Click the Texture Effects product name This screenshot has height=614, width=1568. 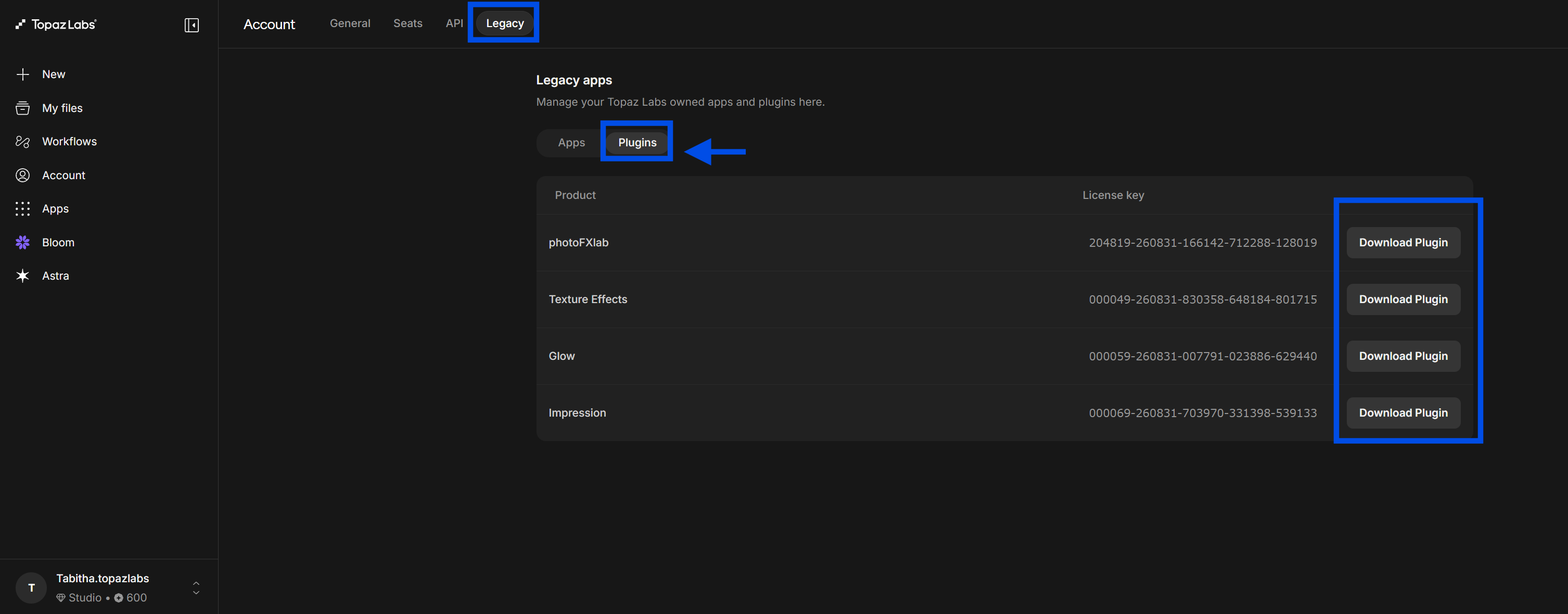point(588,299)
